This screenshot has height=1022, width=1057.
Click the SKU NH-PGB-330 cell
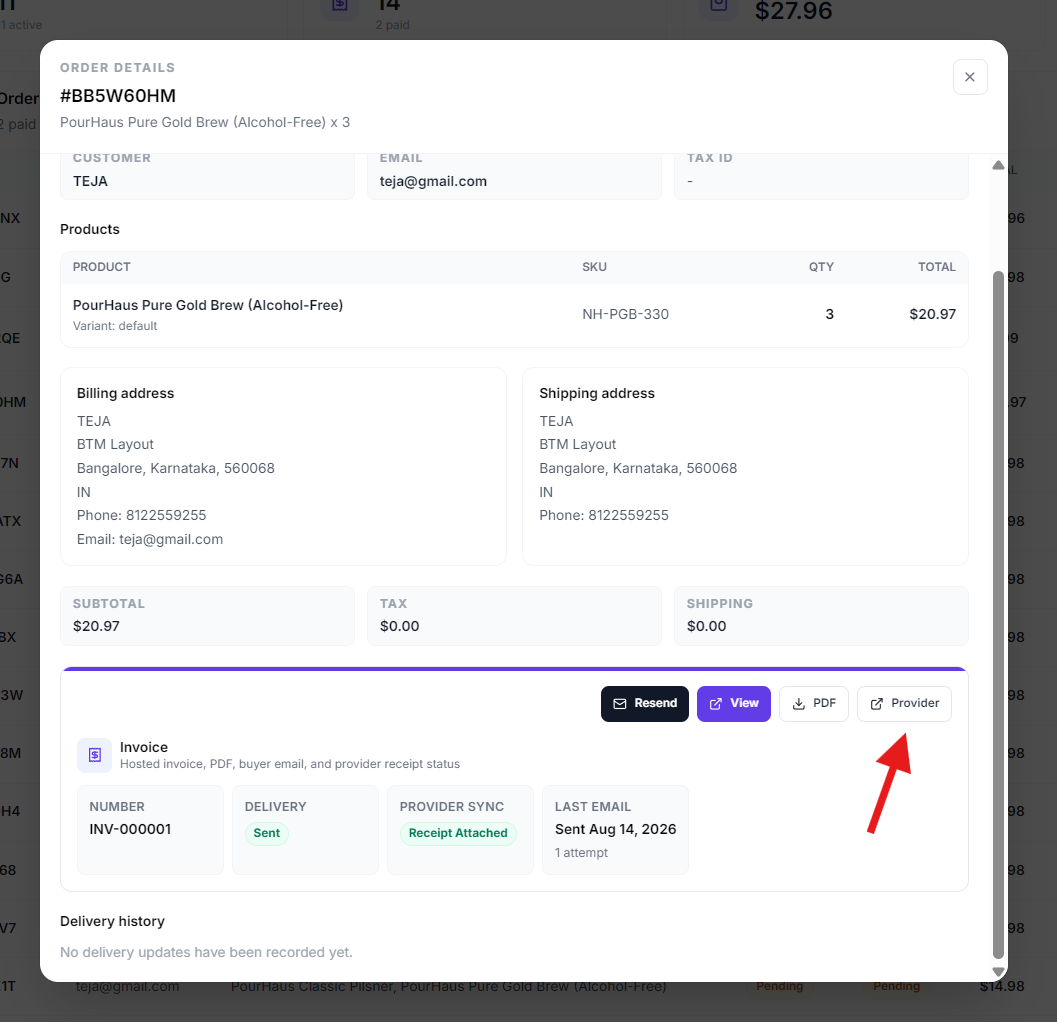625,314
